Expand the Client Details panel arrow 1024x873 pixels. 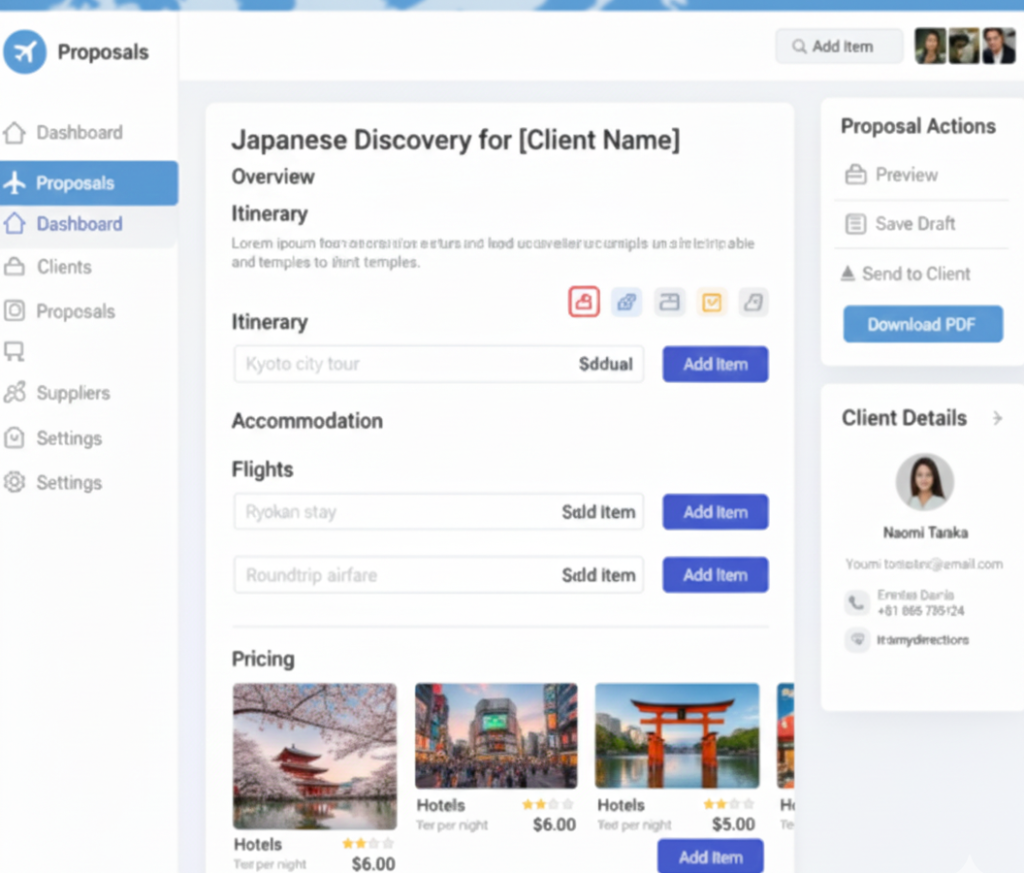[997, 418]
